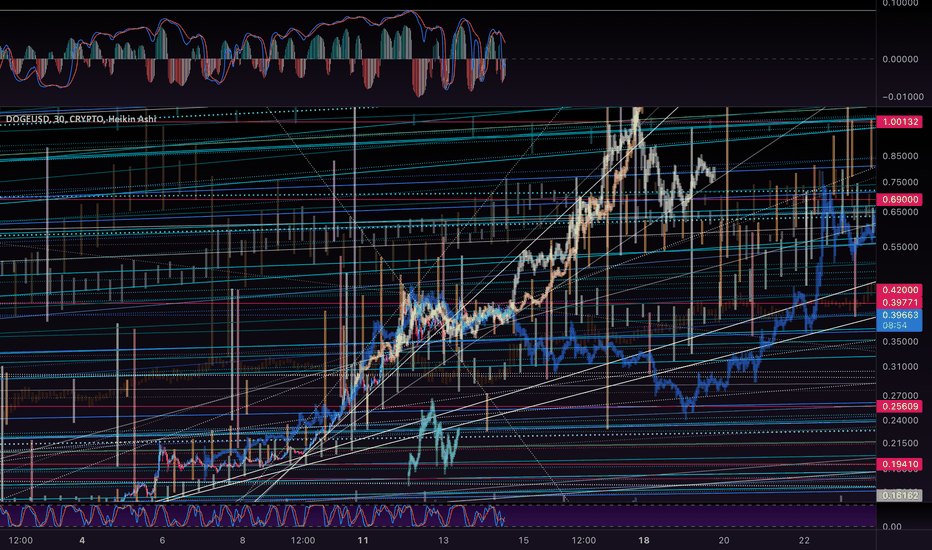Image resolution: width=932 pixels, height=550 pixels.
Task: Click the 12:00 time label just before date 4
Action: pos(21,540)
